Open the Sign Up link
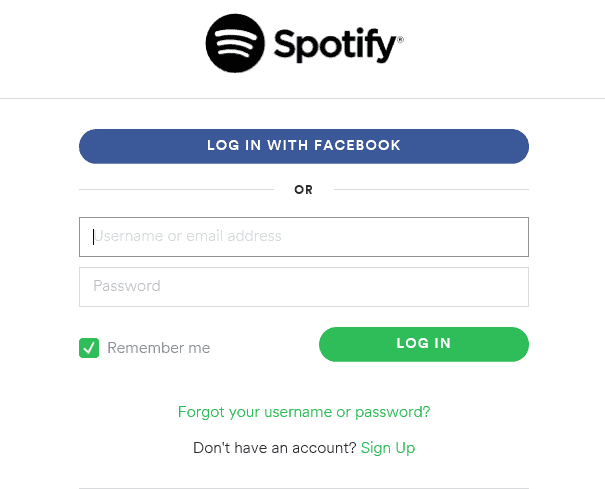 [388, 448]
